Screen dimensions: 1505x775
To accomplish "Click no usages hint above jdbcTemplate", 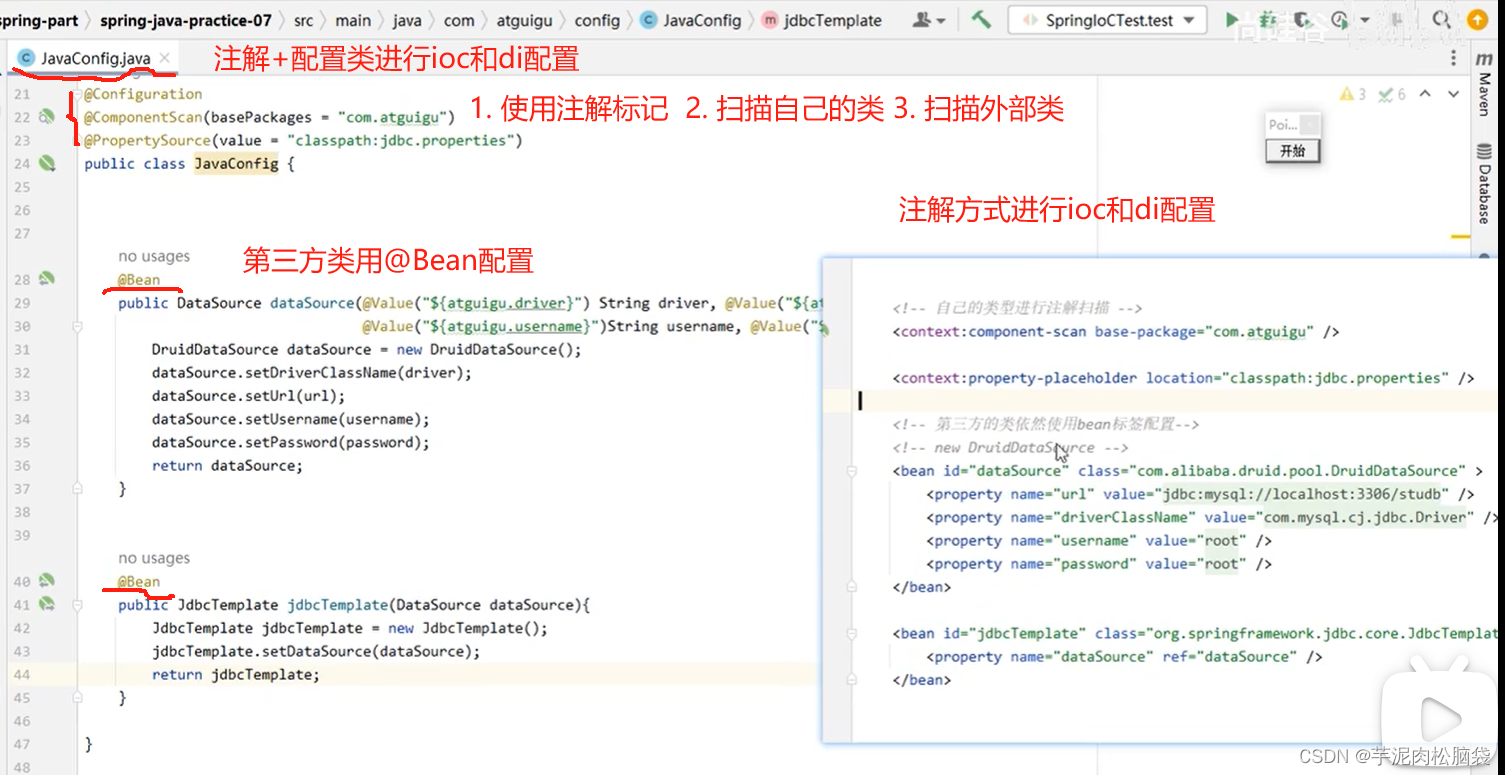I will 153,558.
